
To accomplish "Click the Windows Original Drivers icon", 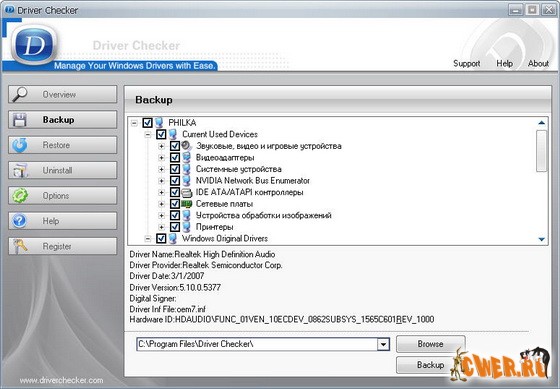I will point(173,238).
